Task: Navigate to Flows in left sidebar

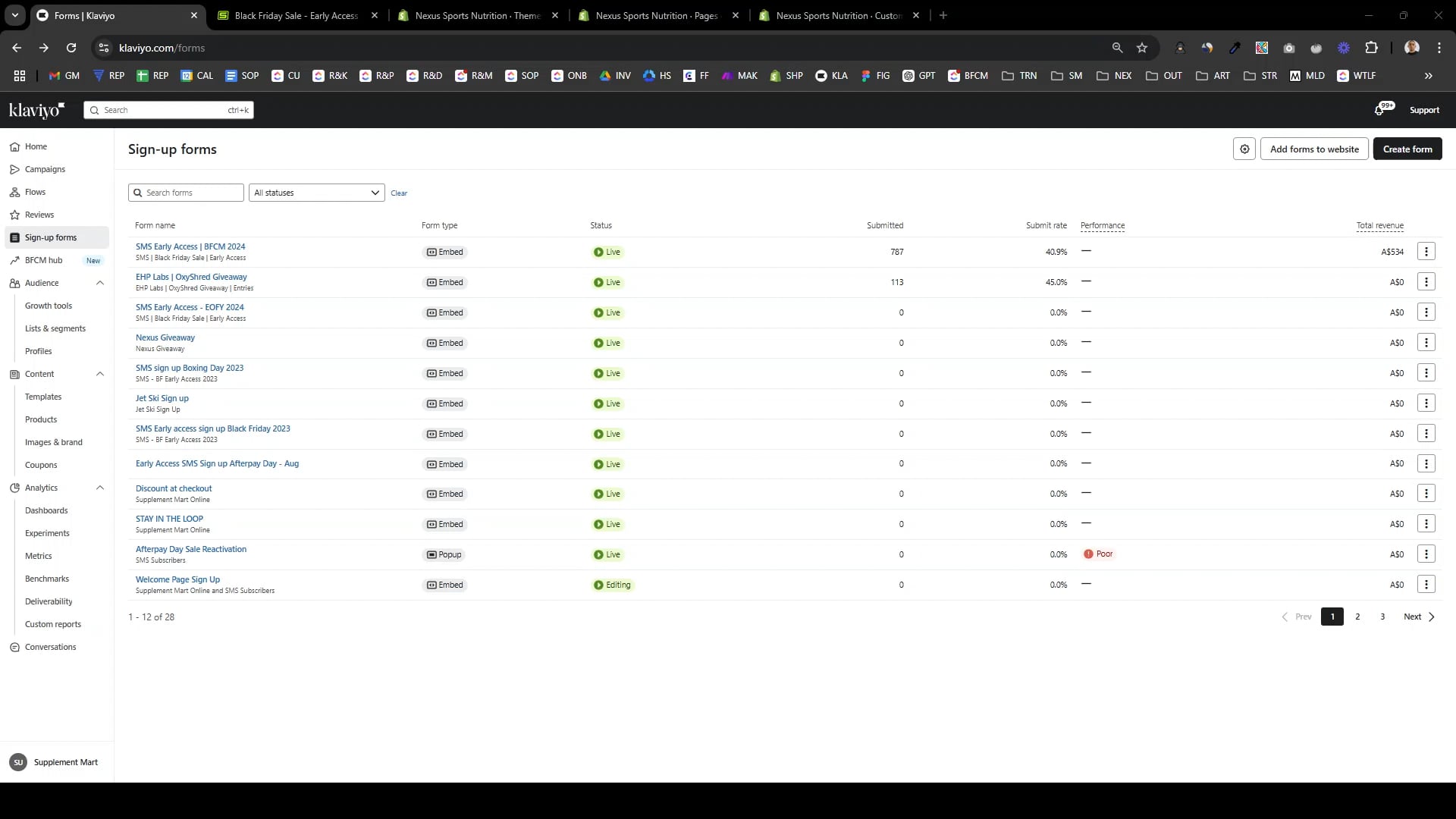Action: [x=35, y=191]
